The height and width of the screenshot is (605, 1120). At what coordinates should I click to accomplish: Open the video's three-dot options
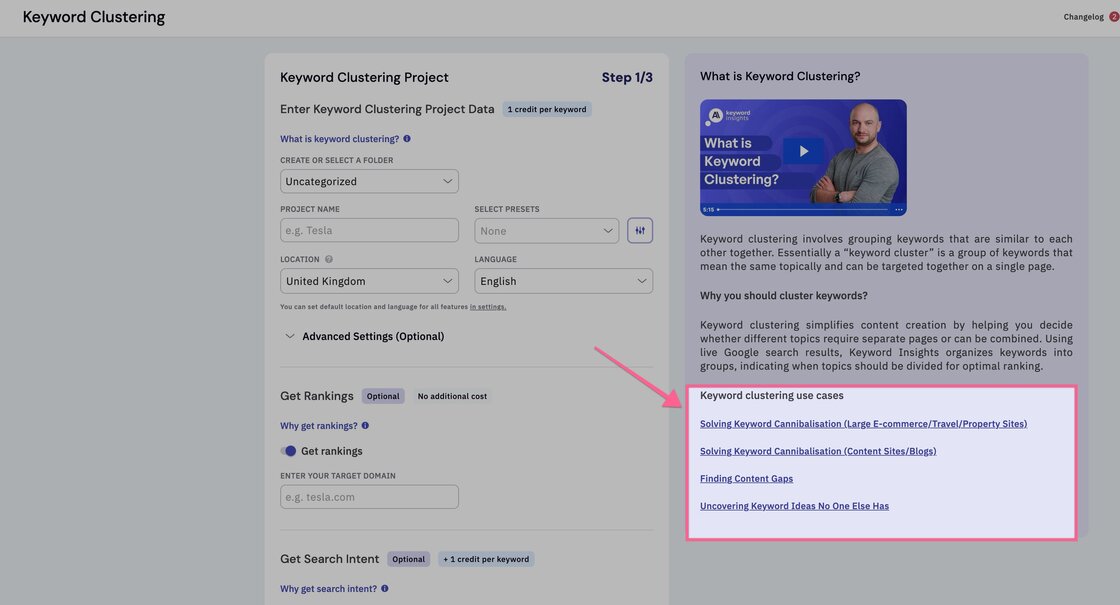pyautogui.click(x=899, y=210)
